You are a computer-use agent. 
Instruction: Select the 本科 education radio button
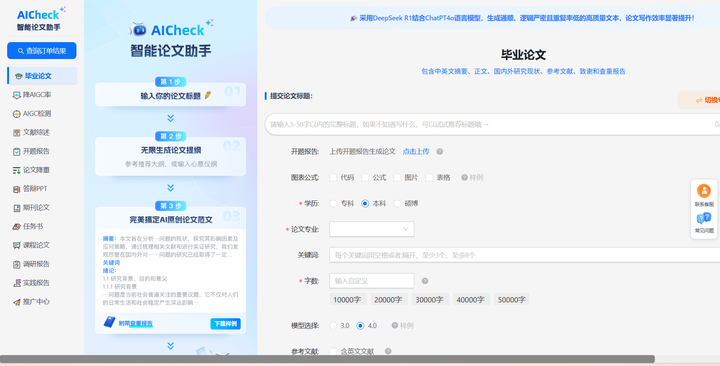[x=365, y=203]
